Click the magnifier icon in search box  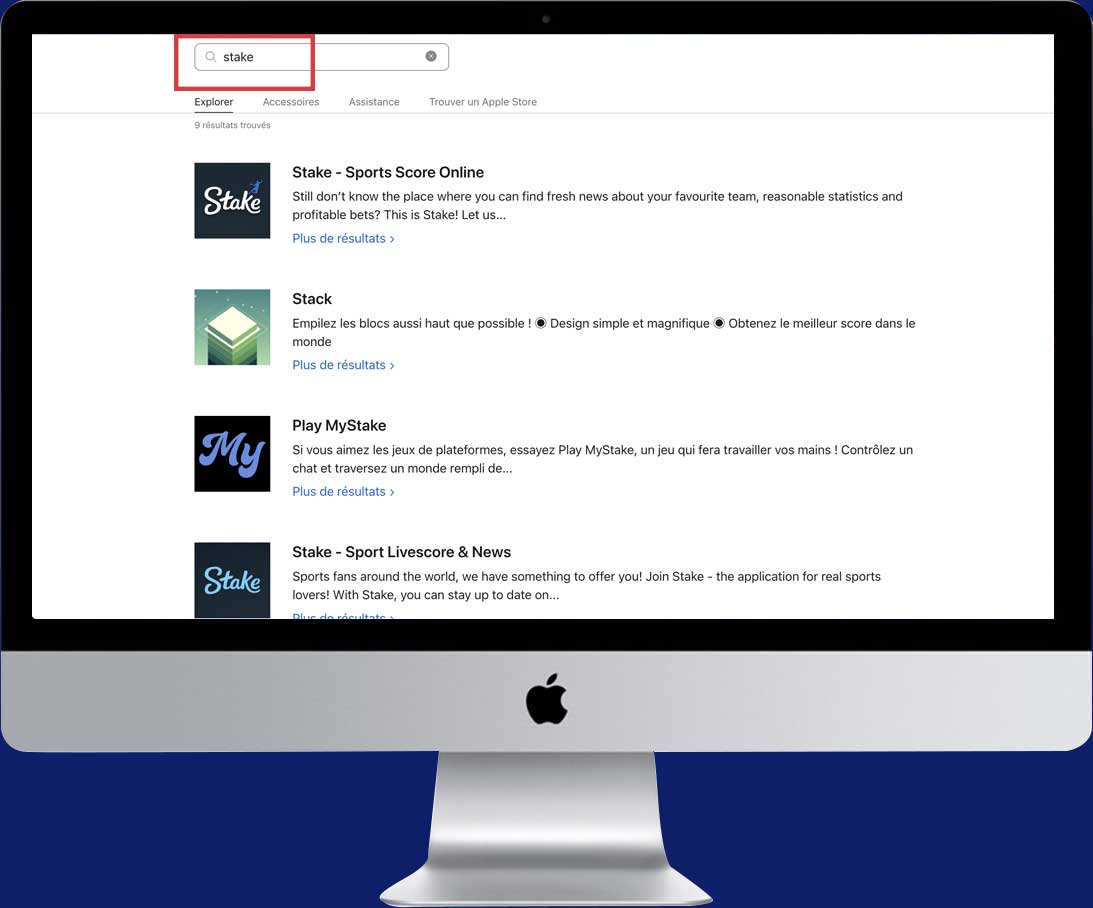[x=211, y=56]
